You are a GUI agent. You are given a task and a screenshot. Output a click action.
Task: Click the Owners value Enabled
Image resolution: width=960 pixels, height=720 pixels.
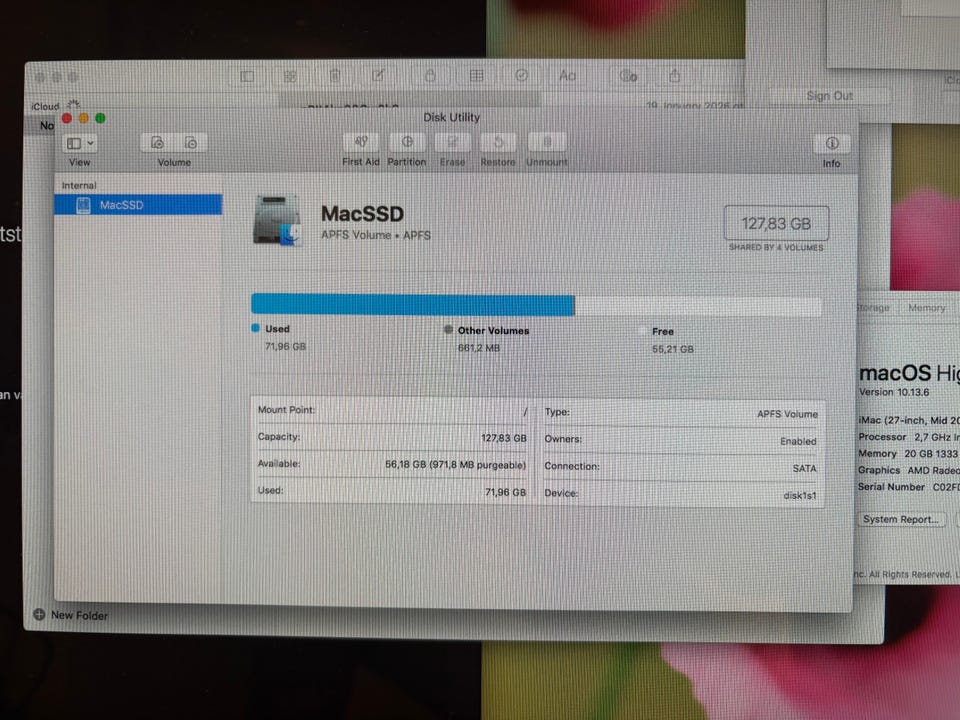pos(798,441)
